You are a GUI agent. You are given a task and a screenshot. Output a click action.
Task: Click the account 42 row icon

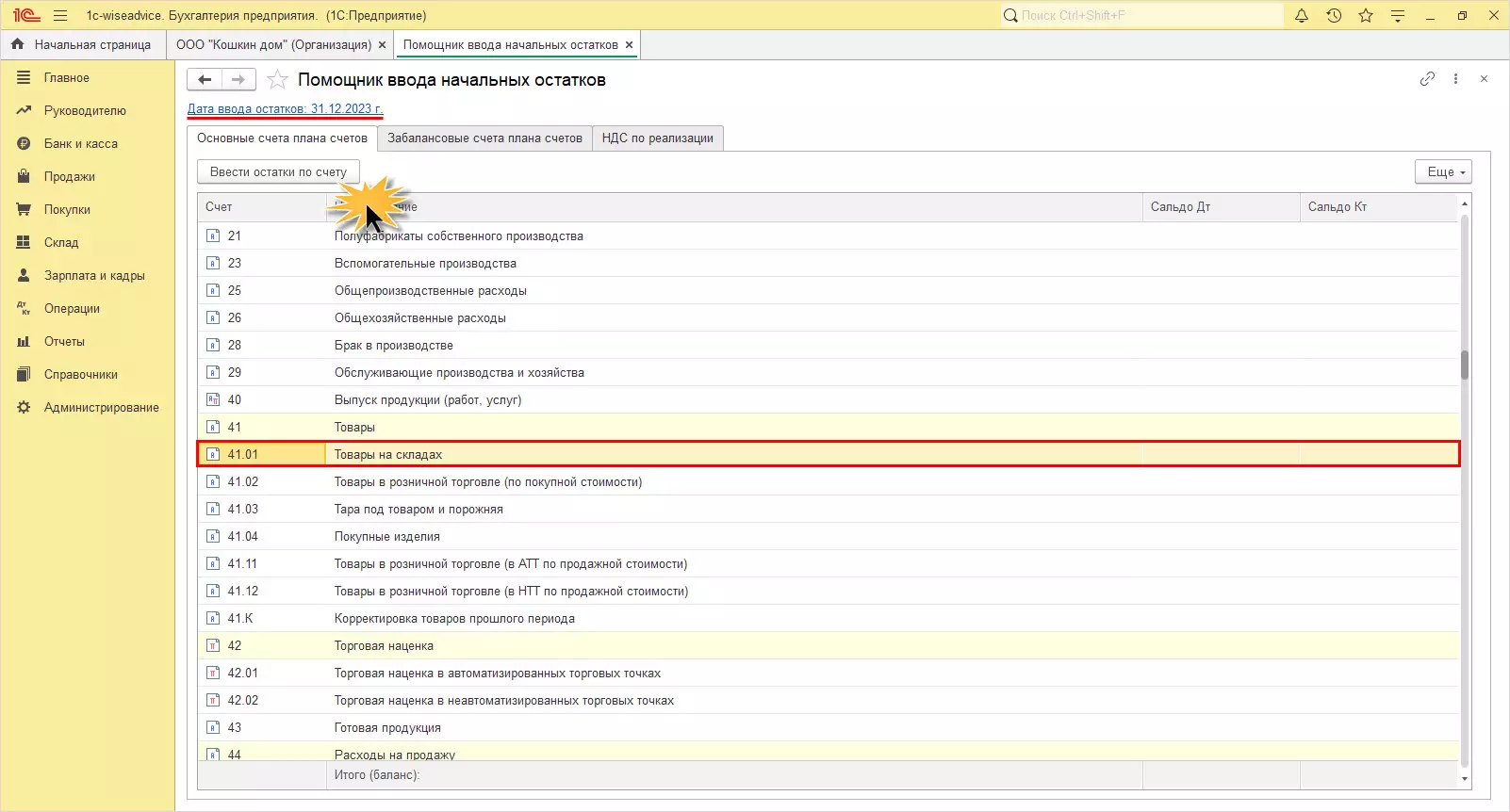click(x=213, y=646)
